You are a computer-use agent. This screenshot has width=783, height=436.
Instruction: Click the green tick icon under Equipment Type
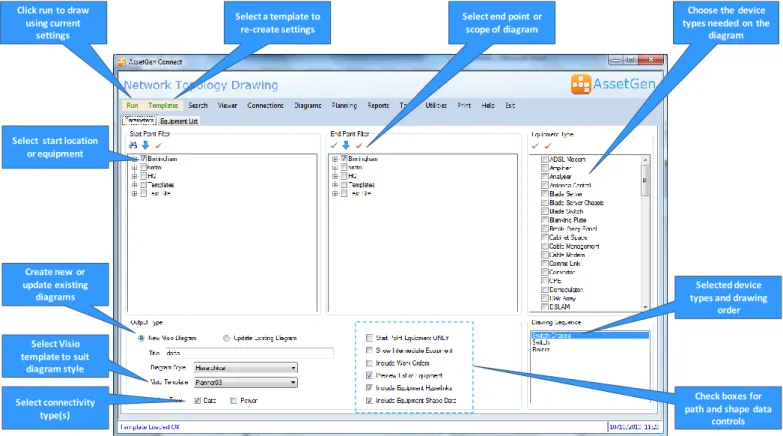coord(535,146)
